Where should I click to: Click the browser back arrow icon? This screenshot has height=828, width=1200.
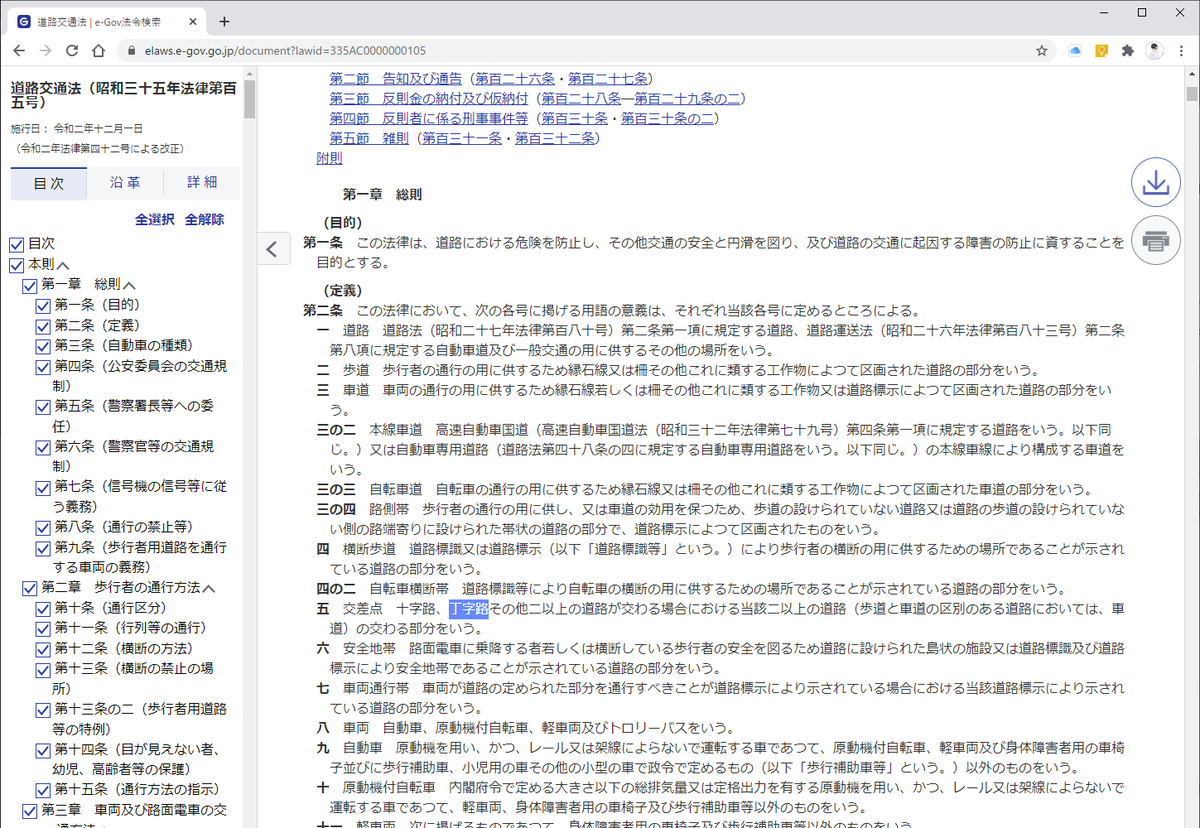pos(20,49)
